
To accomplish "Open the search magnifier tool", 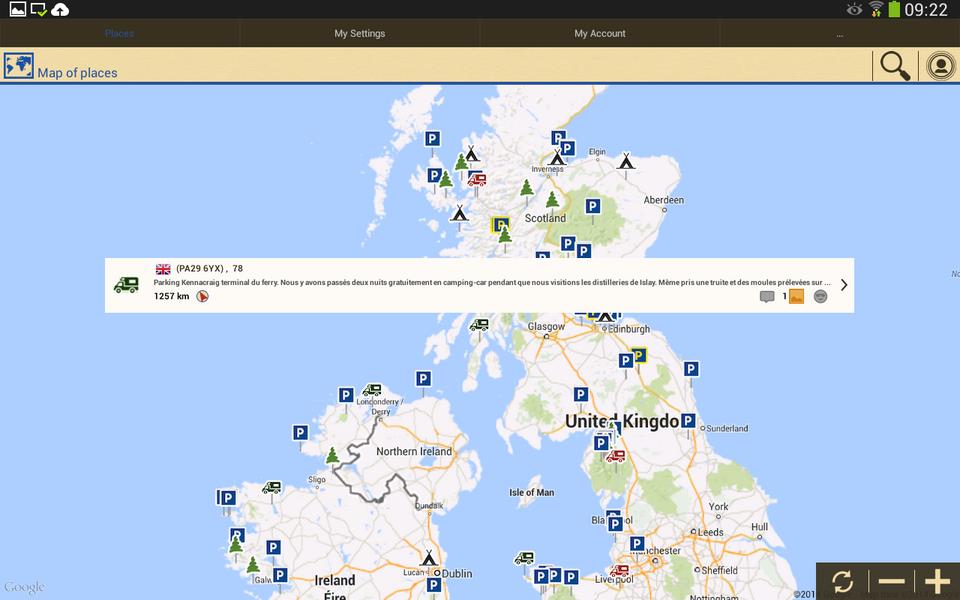I will tap(895, 66).
